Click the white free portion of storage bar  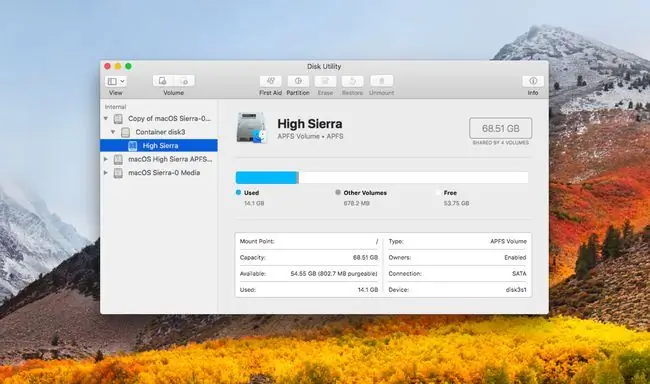[x=413, y=177]
